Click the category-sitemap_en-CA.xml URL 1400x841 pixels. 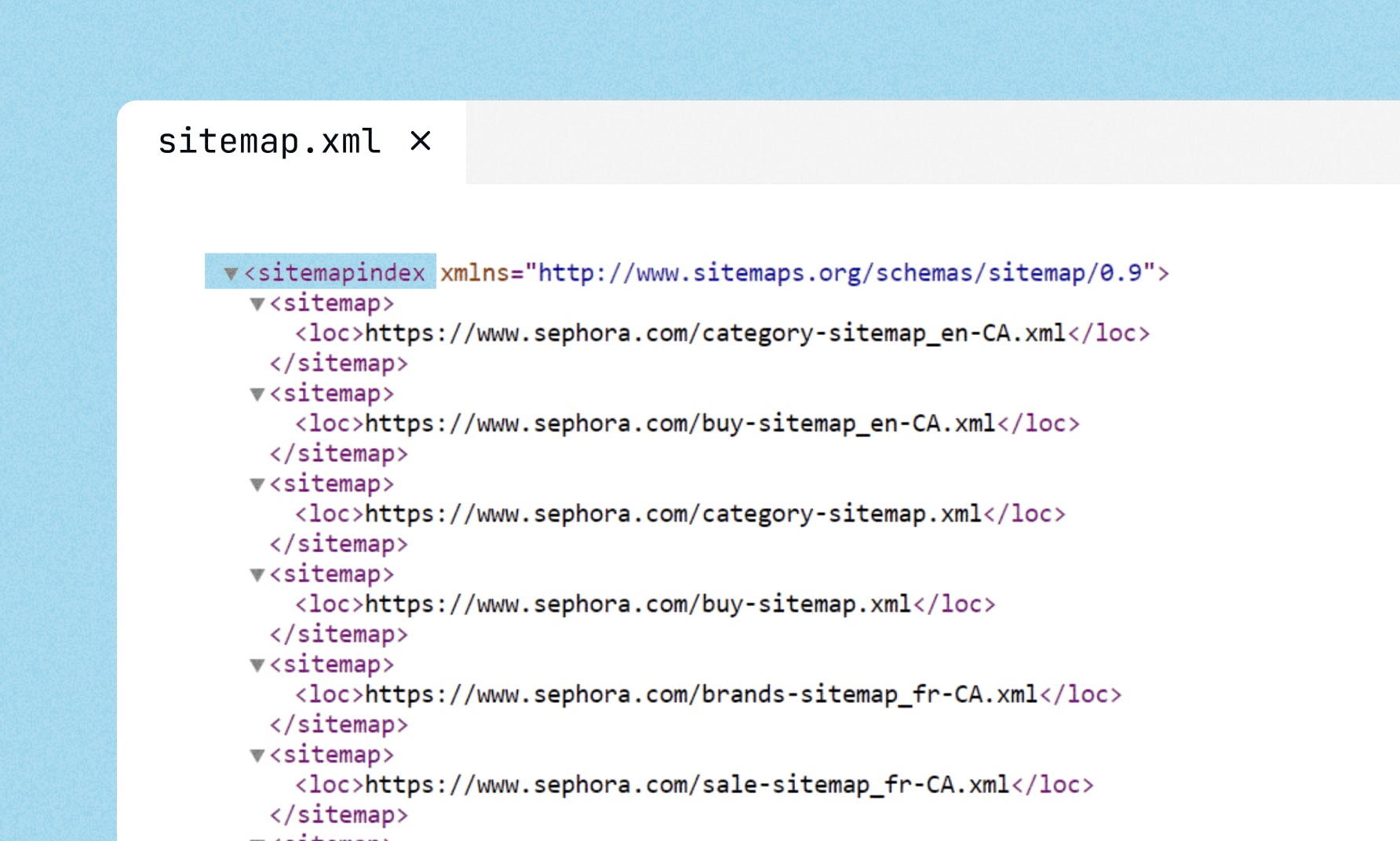tap(715, 333)
